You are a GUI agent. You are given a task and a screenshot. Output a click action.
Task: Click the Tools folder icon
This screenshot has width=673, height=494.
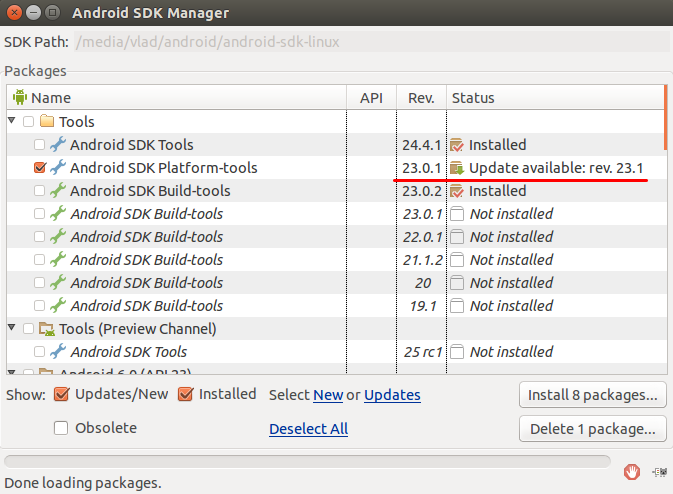tap(47, 122)
